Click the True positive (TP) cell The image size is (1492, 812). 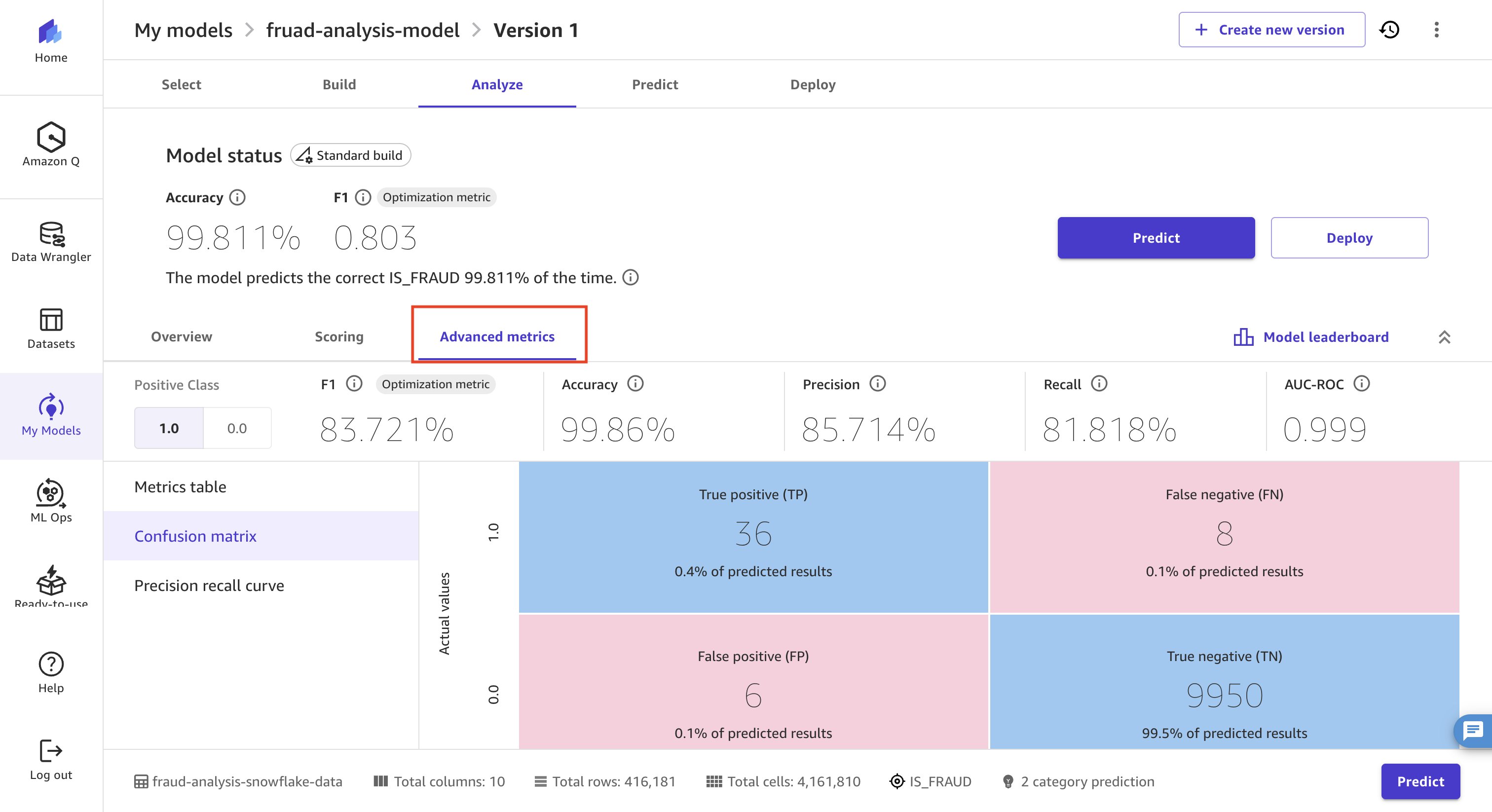pos(753,537)
